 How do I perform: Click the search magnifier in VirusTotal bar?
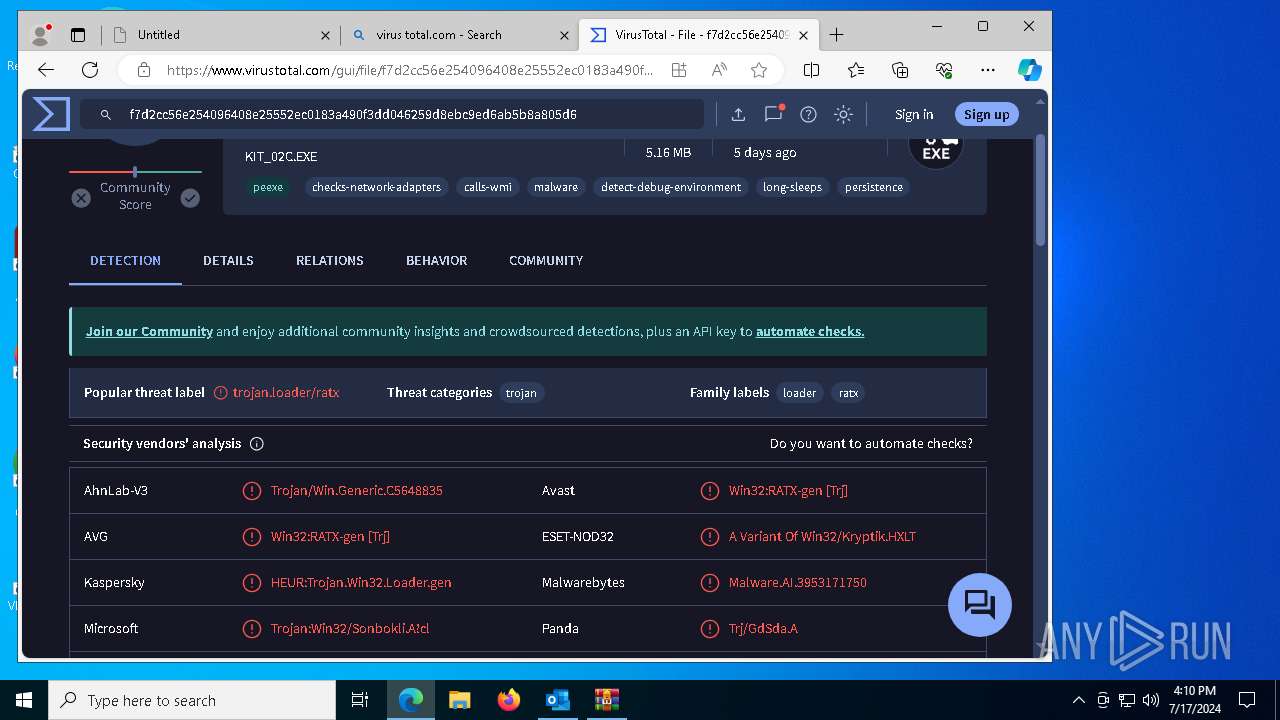point(105,115)
